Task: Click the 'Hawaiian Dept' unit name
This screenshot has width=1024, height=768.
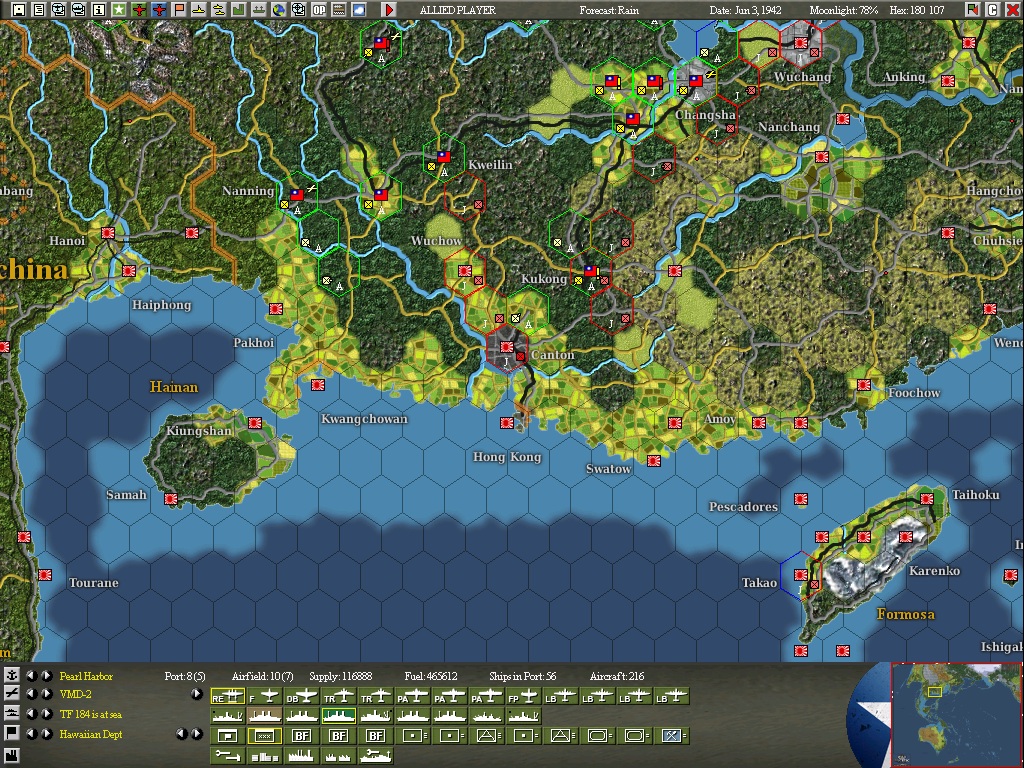Action: tap(91, 734)
